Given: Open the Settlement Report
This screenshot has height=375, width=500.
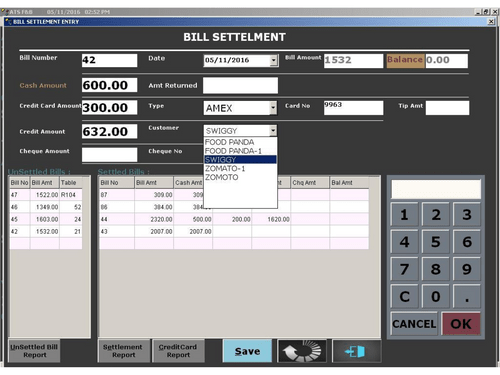Looking at the screenshot, I should (x=124, y=351).
